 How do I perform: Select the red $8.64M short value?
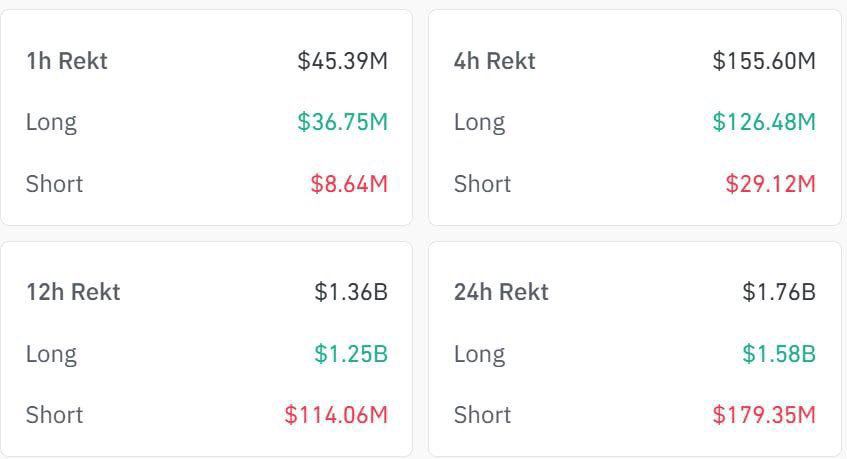tap(349, 184)
